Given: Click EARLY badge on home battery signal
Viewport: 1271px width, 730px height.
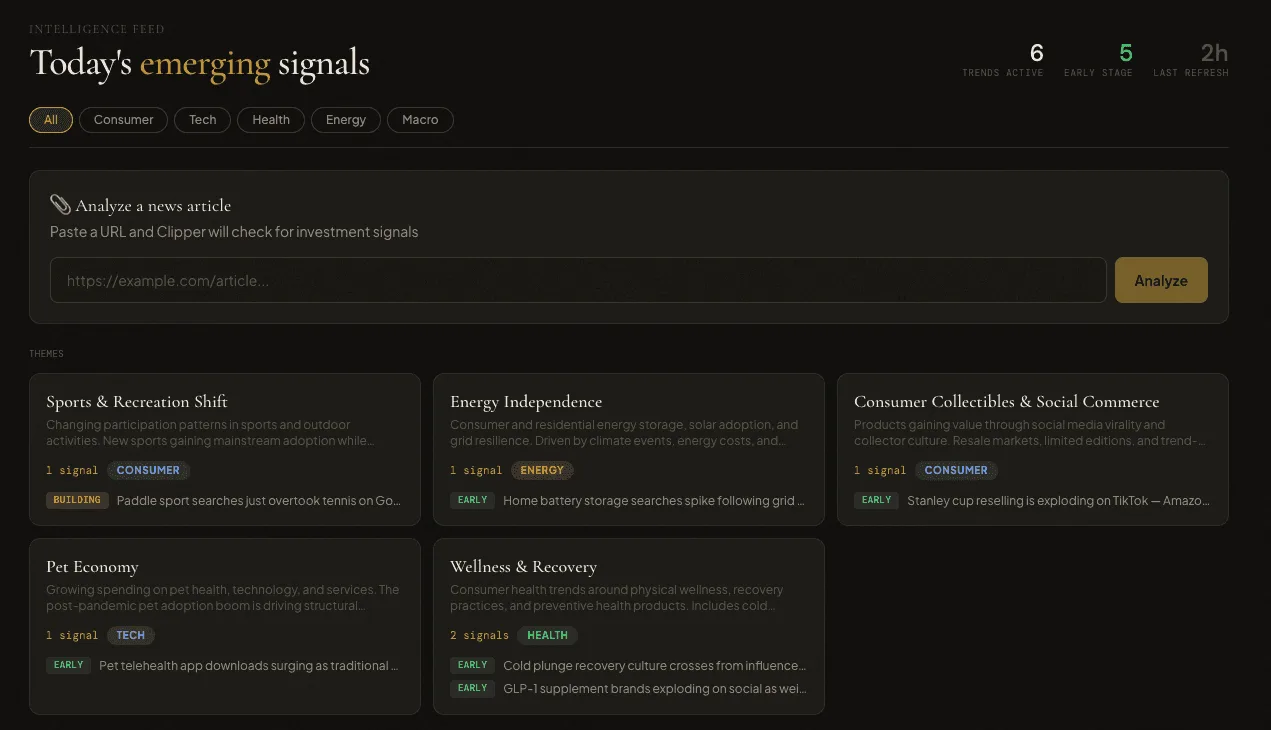Looking at the screenshot, I should pyautogui.click(x=472, y=500).
